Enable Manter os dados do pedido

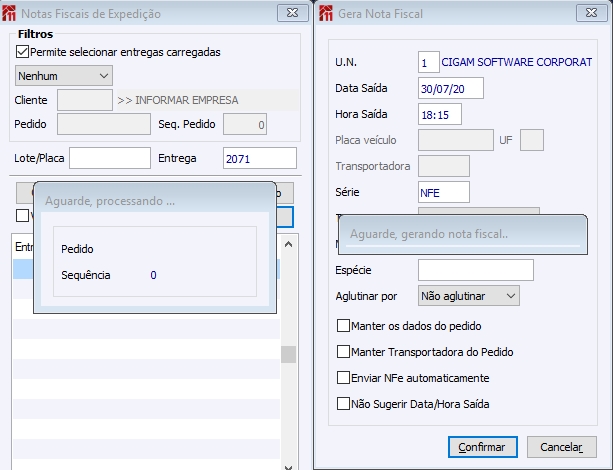click(343, 326)
